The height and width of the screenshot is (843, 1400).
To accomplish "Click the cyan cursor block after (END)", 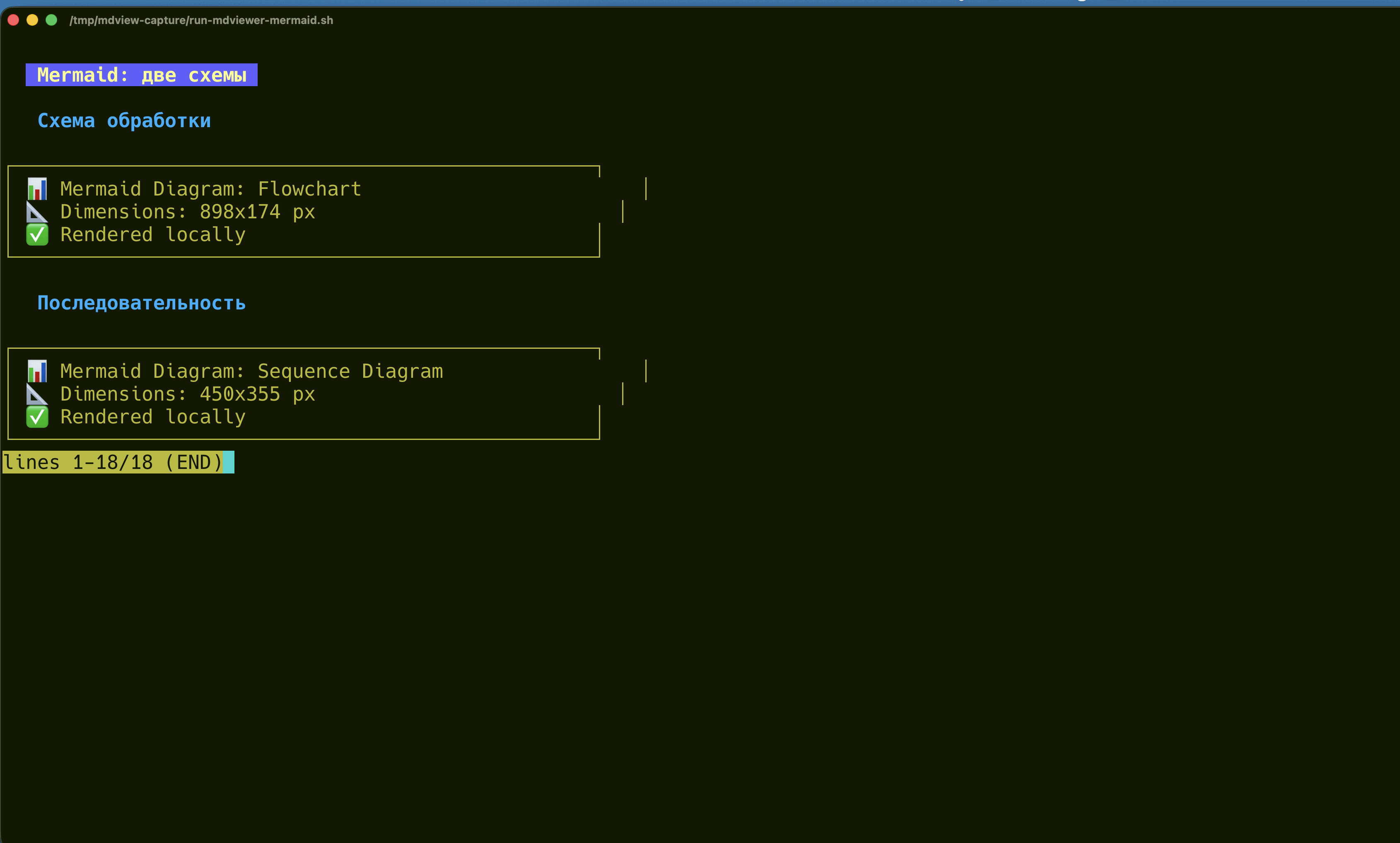I will tap(229, 462).
